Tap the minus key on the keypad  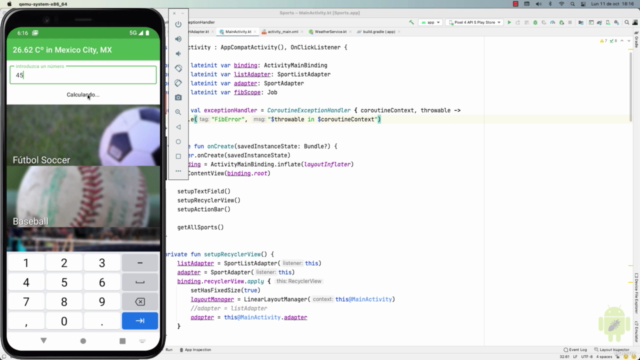(140, 263)
